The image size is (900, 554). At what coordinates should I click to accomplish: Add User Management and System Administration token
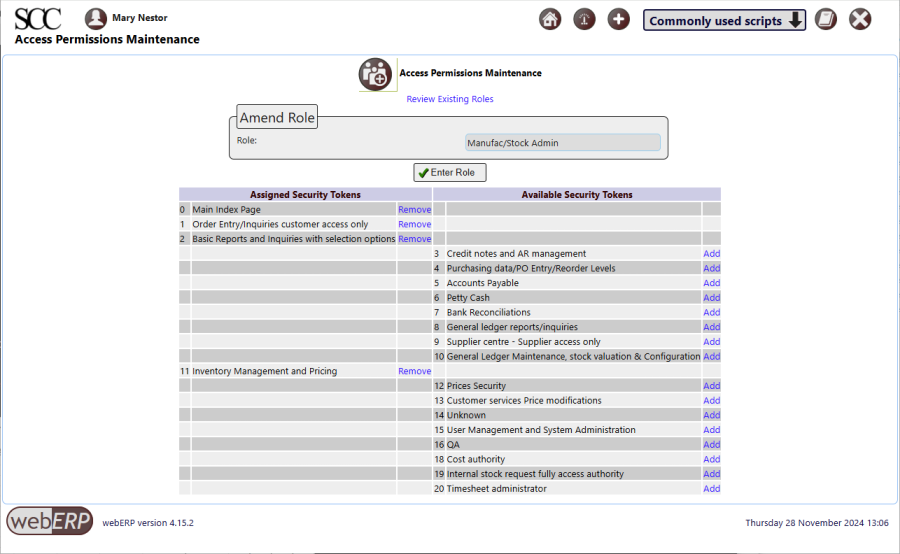712,429
